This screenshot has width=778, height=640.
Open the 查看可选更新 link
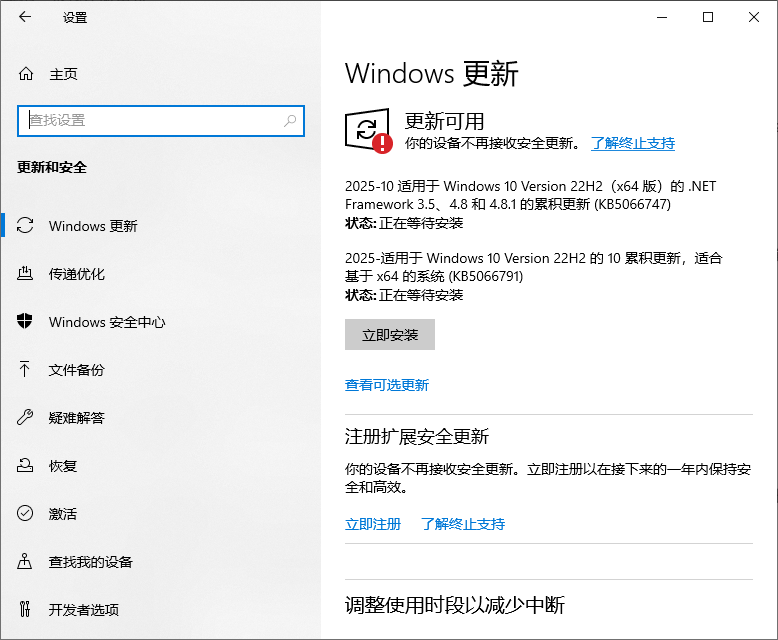pos(387,385)
